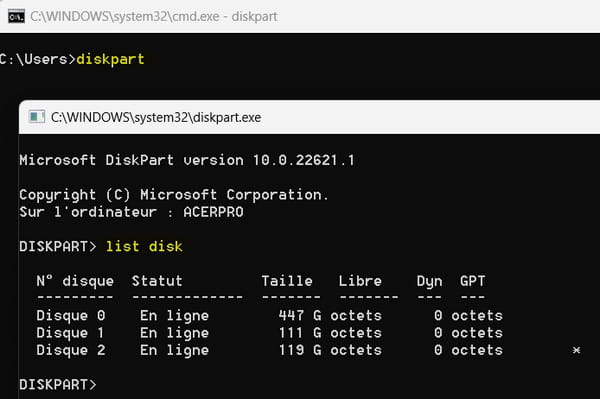
Task: Click the cmd.exe window title bar icon
Action: click(16, 17)
